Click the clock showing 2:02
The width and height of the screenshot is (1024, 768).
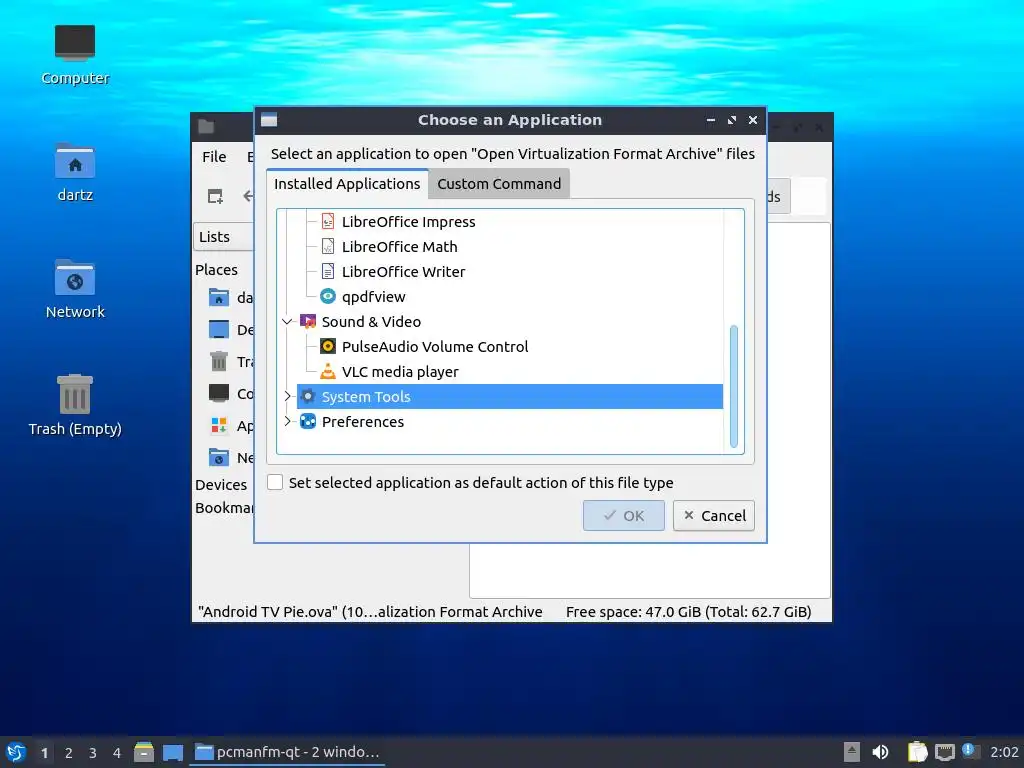1004,752
